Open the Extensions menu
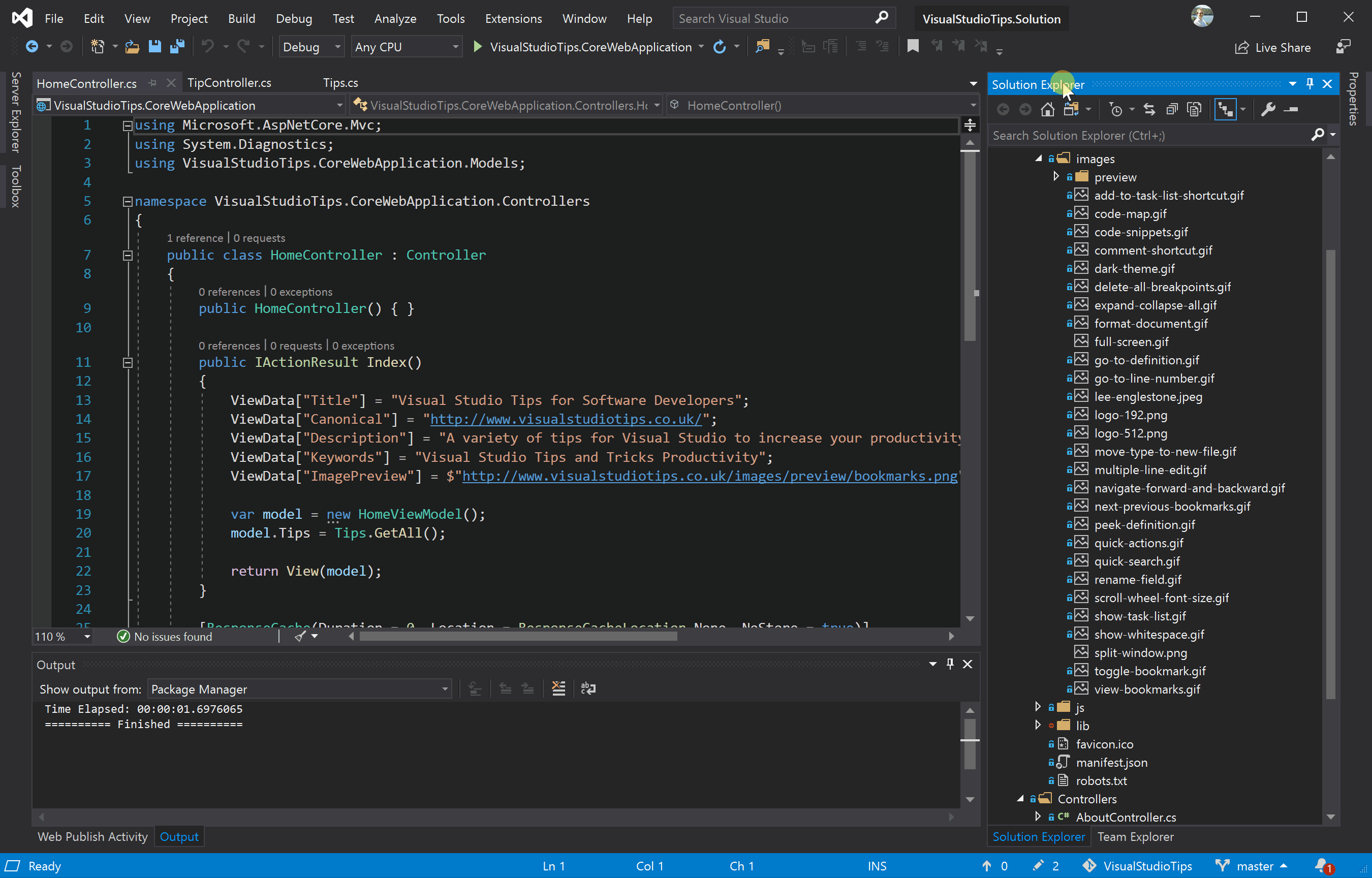 [x=512, y=18]
